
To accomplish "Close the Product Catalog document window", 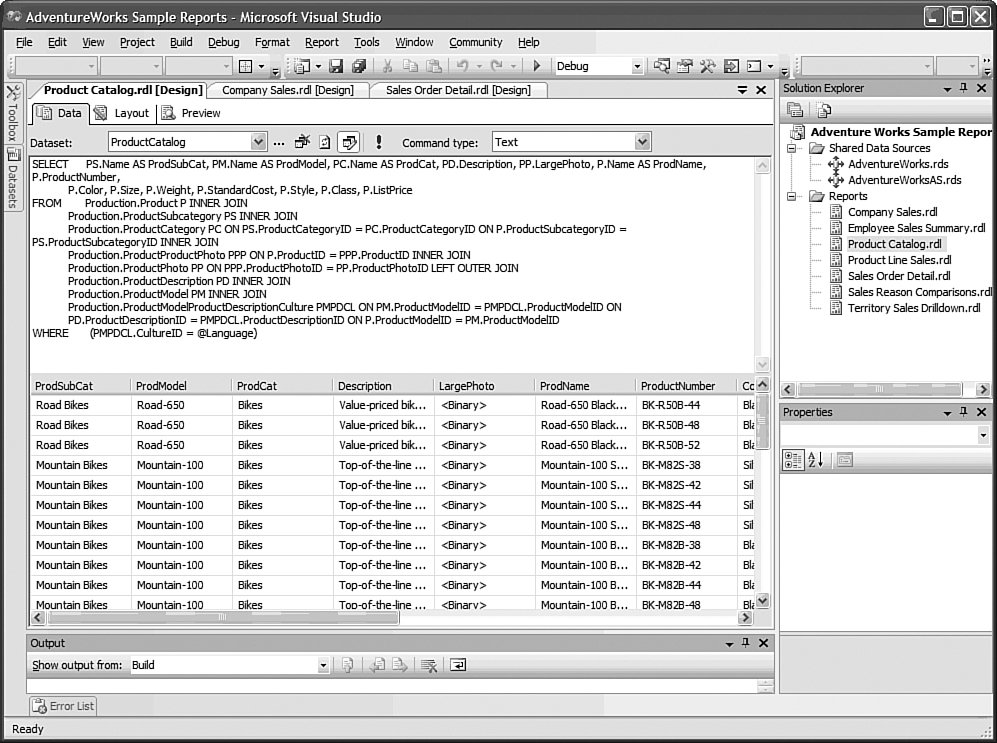I will coord(761,90).
